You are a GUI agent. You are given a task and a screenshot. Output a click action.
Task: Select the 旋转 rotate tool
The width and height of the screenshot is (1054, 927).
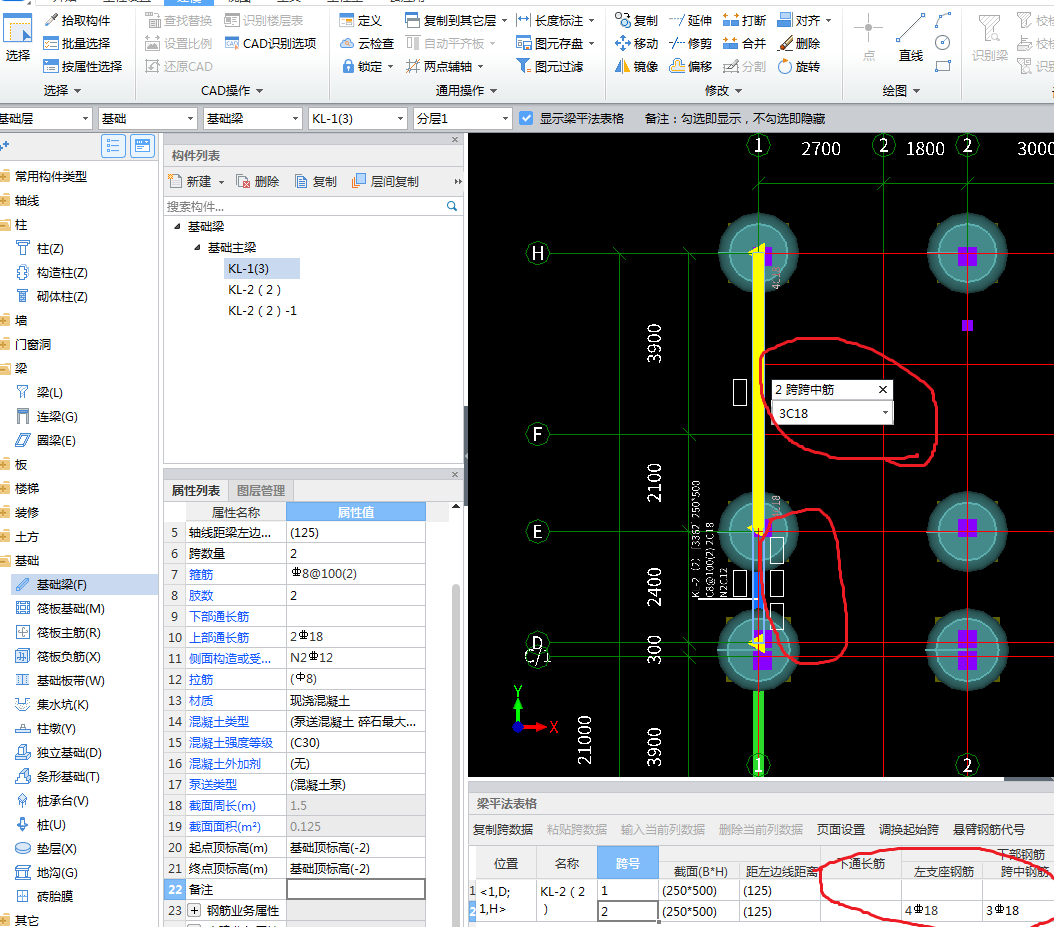point(799,66)
